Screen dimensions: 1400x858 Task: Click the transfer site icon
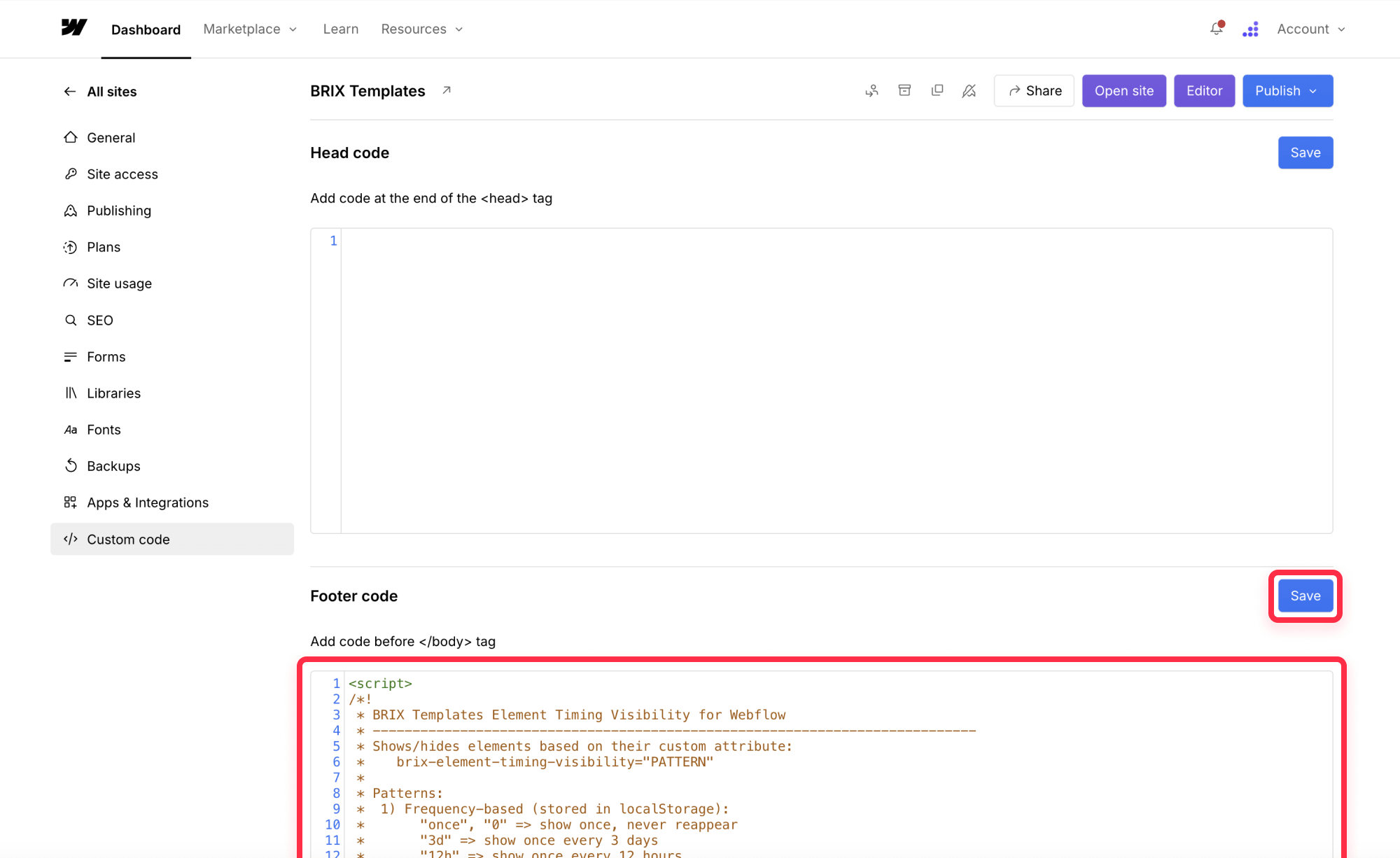point(871,91)
